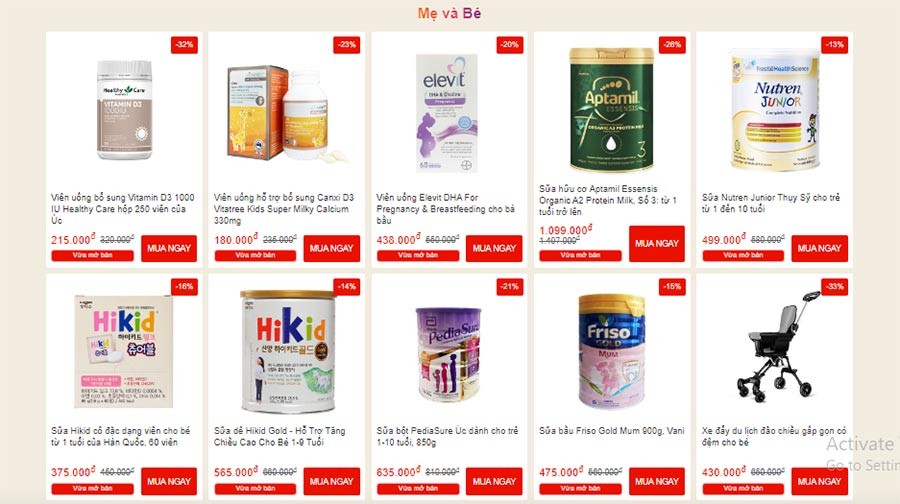
Task: Open the PediaSure can image
Action: click(448, 354)
